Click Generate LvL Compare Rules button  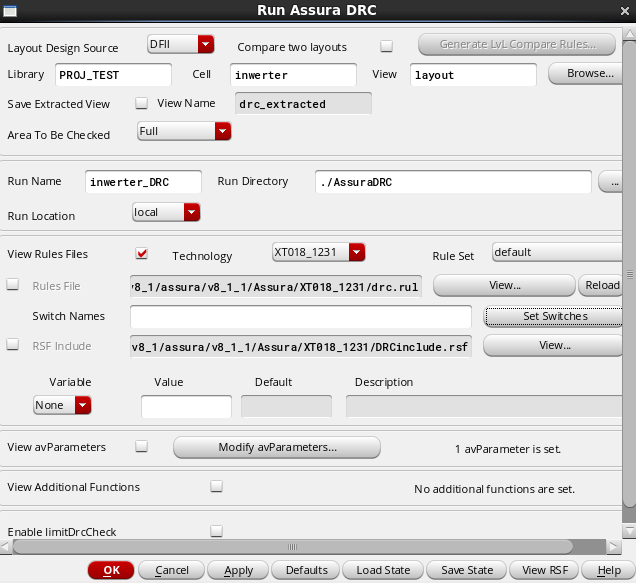pos(517,44)
